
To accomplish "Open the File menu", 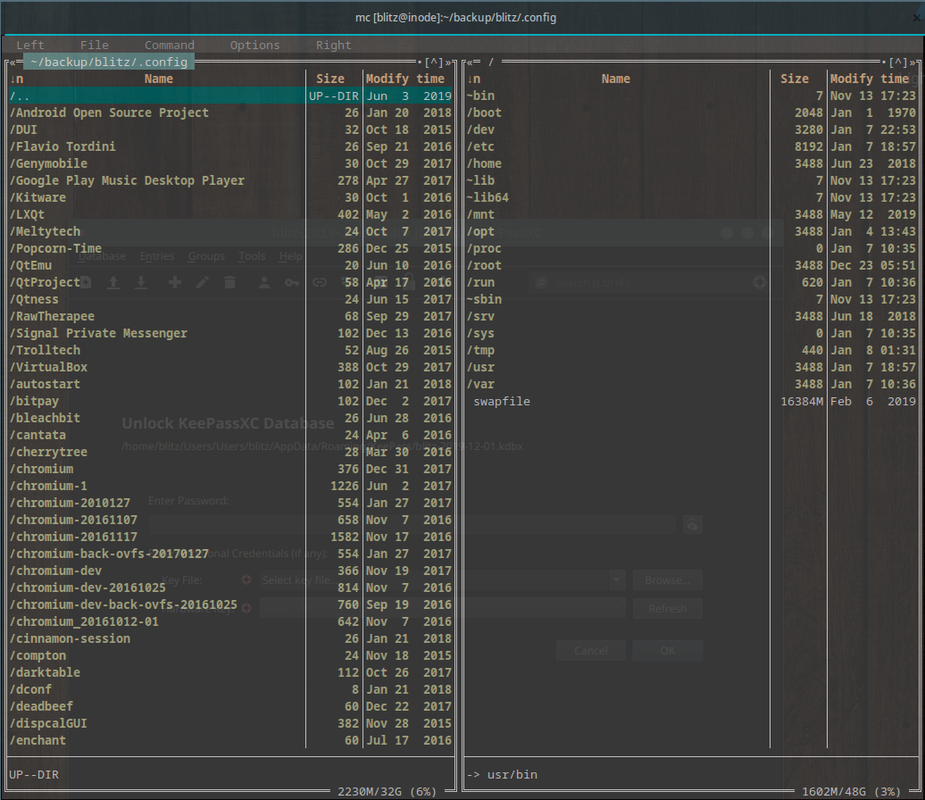I will click(x=94, y=45).
